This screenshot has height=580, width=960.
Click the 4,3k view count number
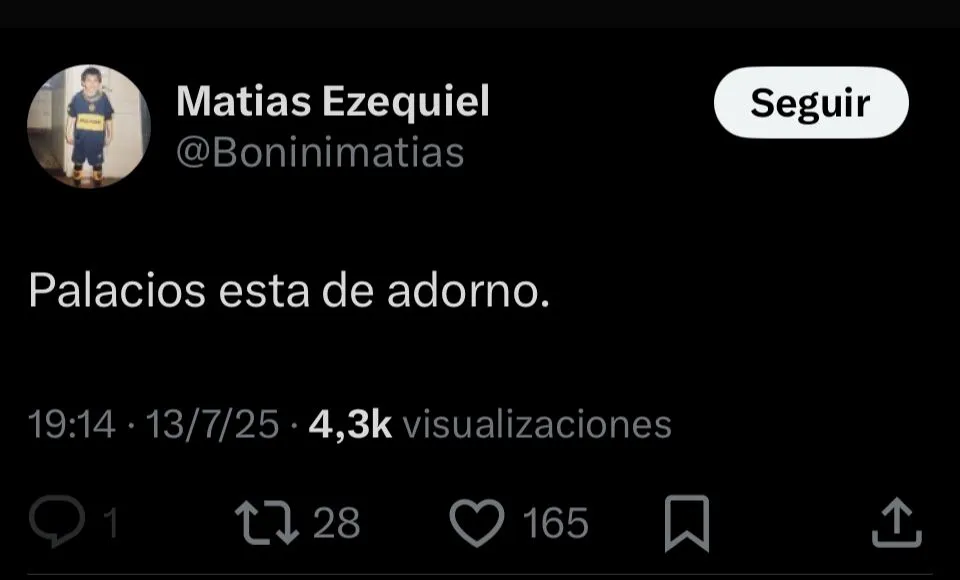[x=350, y=424]
